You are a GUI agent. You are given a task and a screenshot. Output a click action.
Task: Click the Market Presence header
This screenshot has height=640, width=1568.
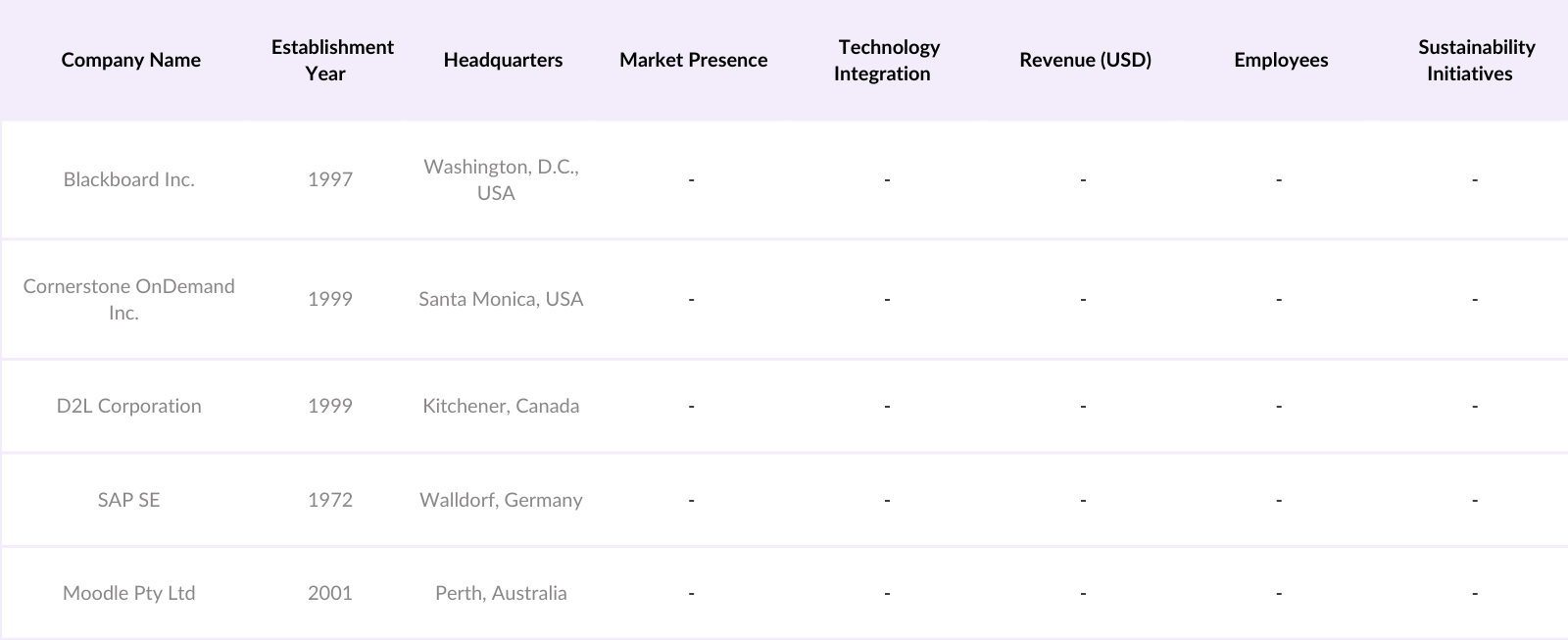693,60
